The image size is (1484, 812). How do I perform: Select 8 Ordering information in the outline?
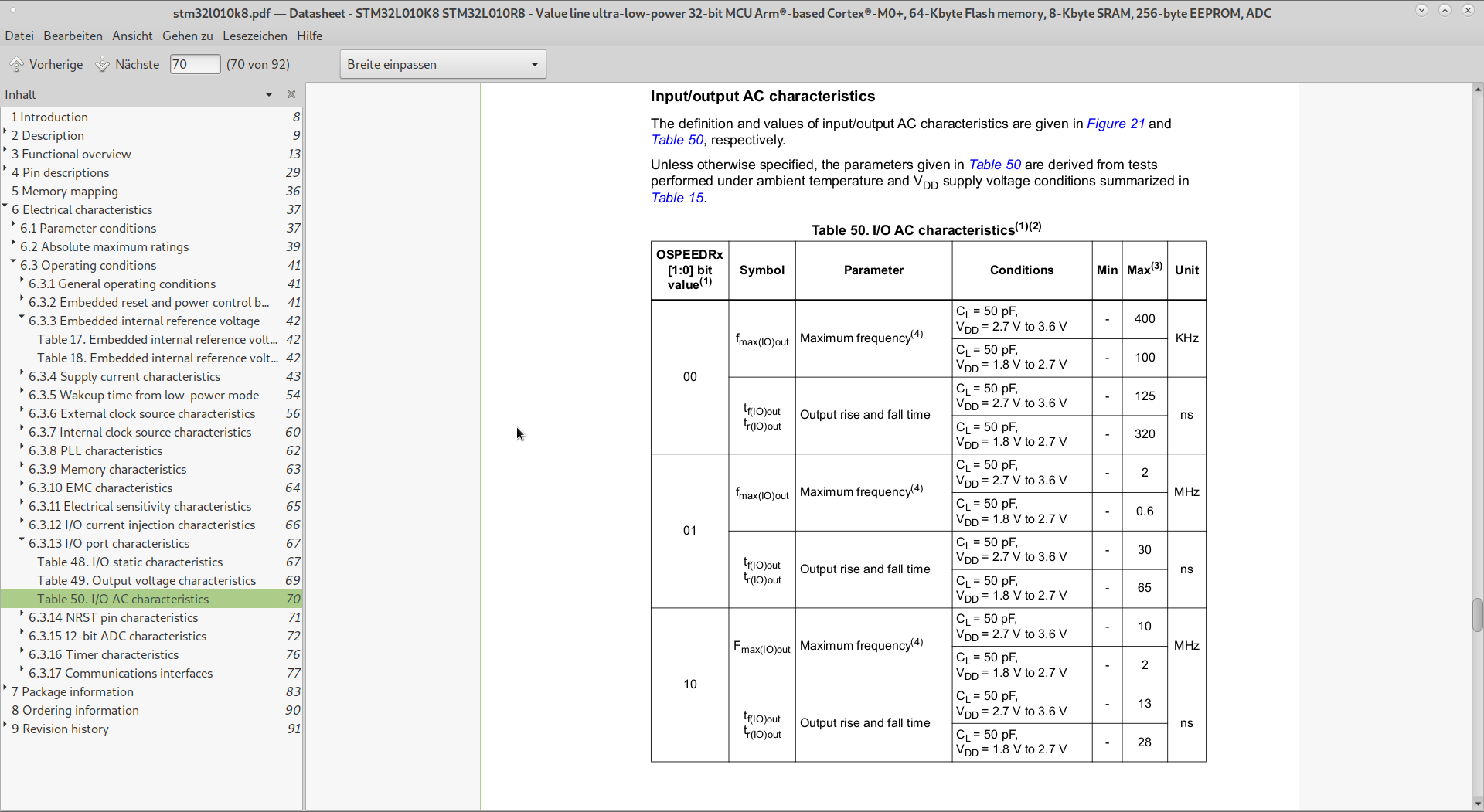151,710
